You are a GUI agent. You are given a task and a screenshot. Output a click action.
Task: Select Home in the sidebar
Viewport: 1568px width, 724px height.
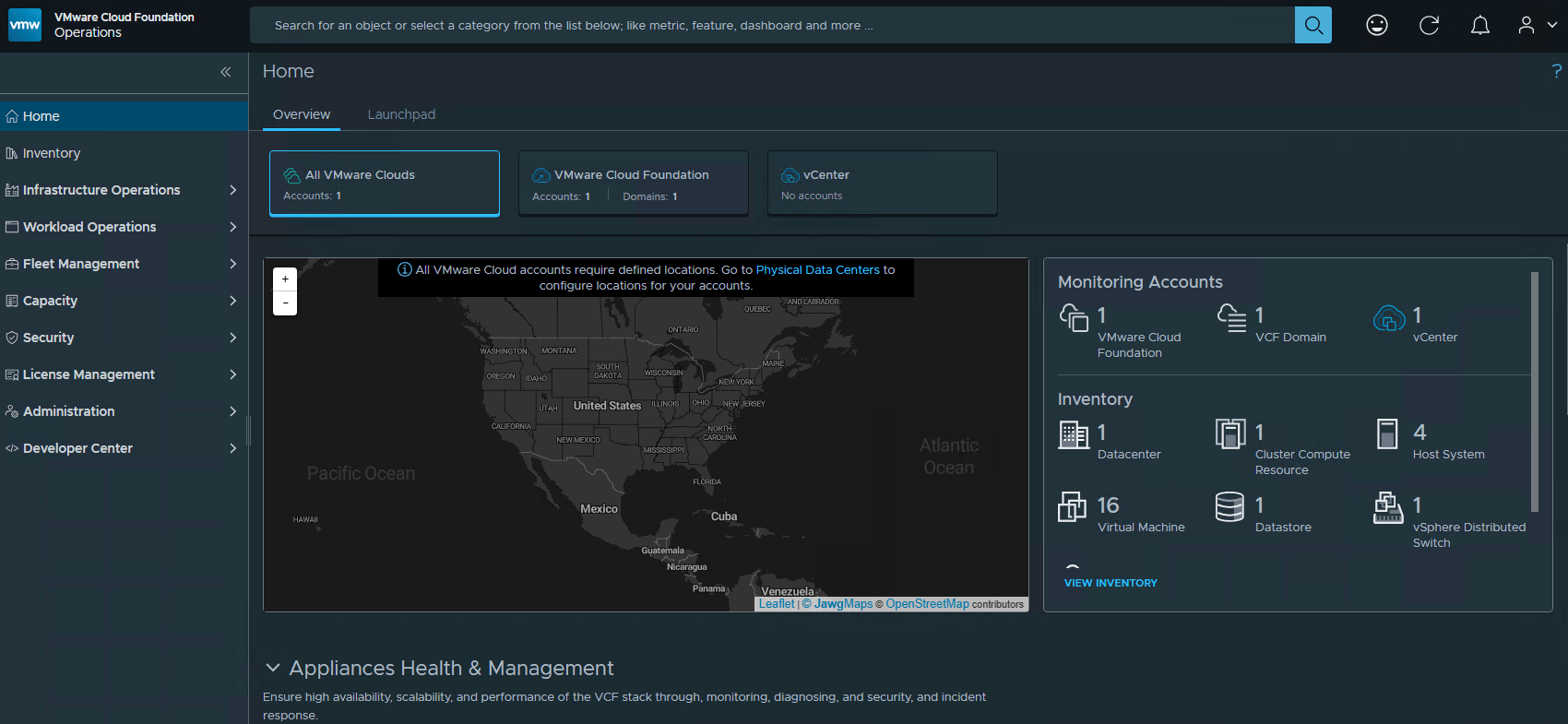point(124,116)
